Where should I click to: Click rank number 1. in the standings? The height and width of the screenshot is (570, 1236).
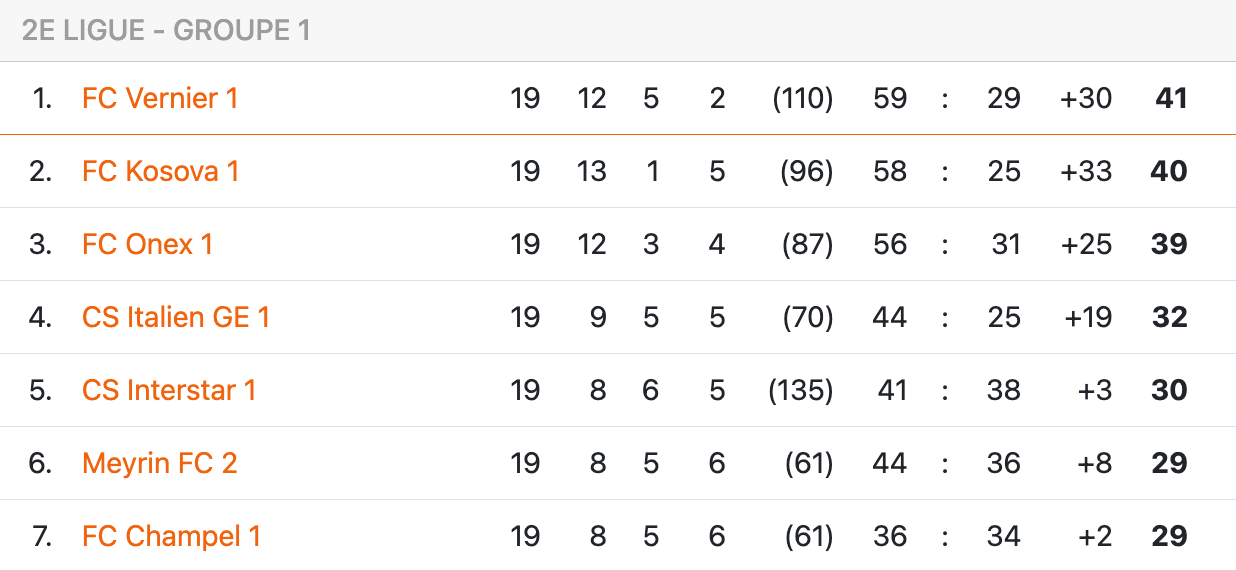point(42,98)
